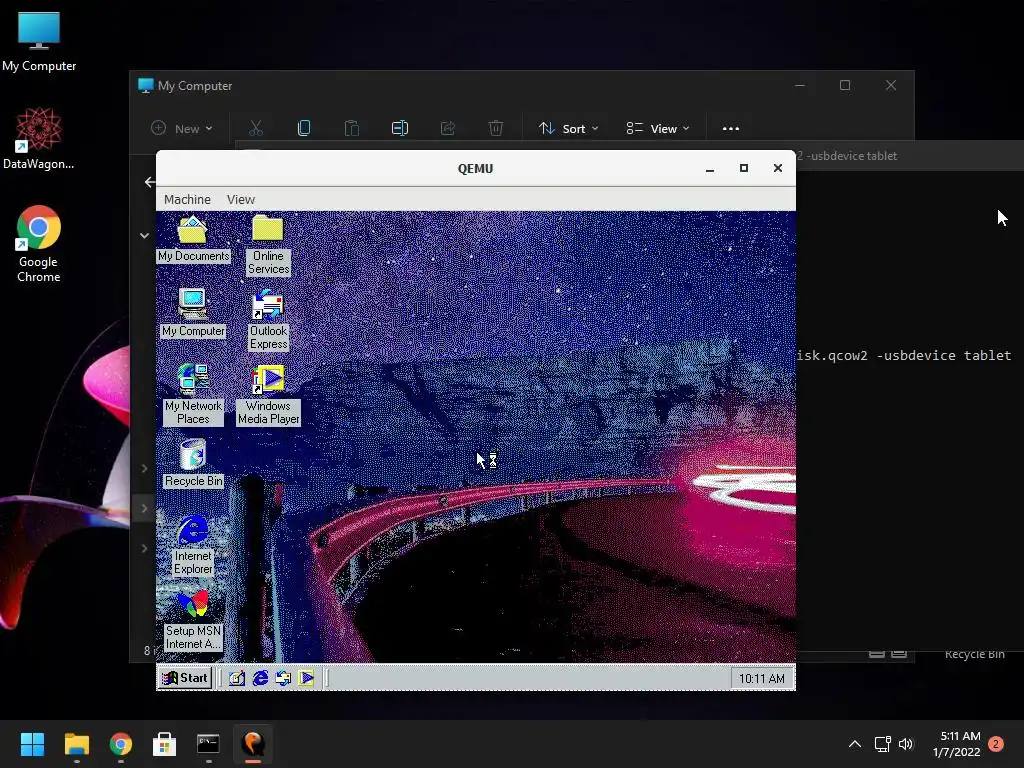Open File Explorer from host taskbar
The image size is (1024, 768).
tap(76, 744)
